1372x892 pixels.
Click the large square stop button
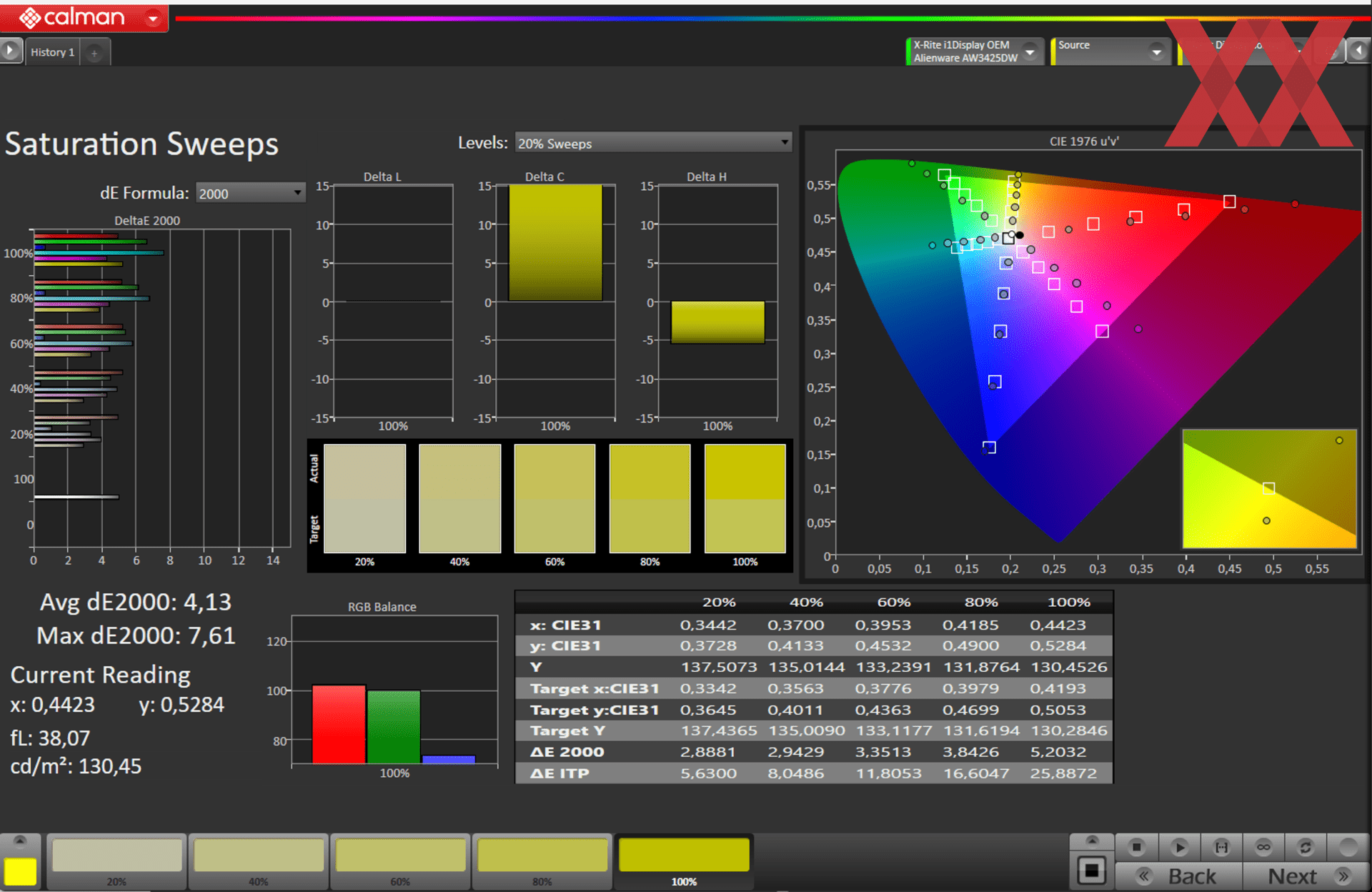coord(1091,871)
